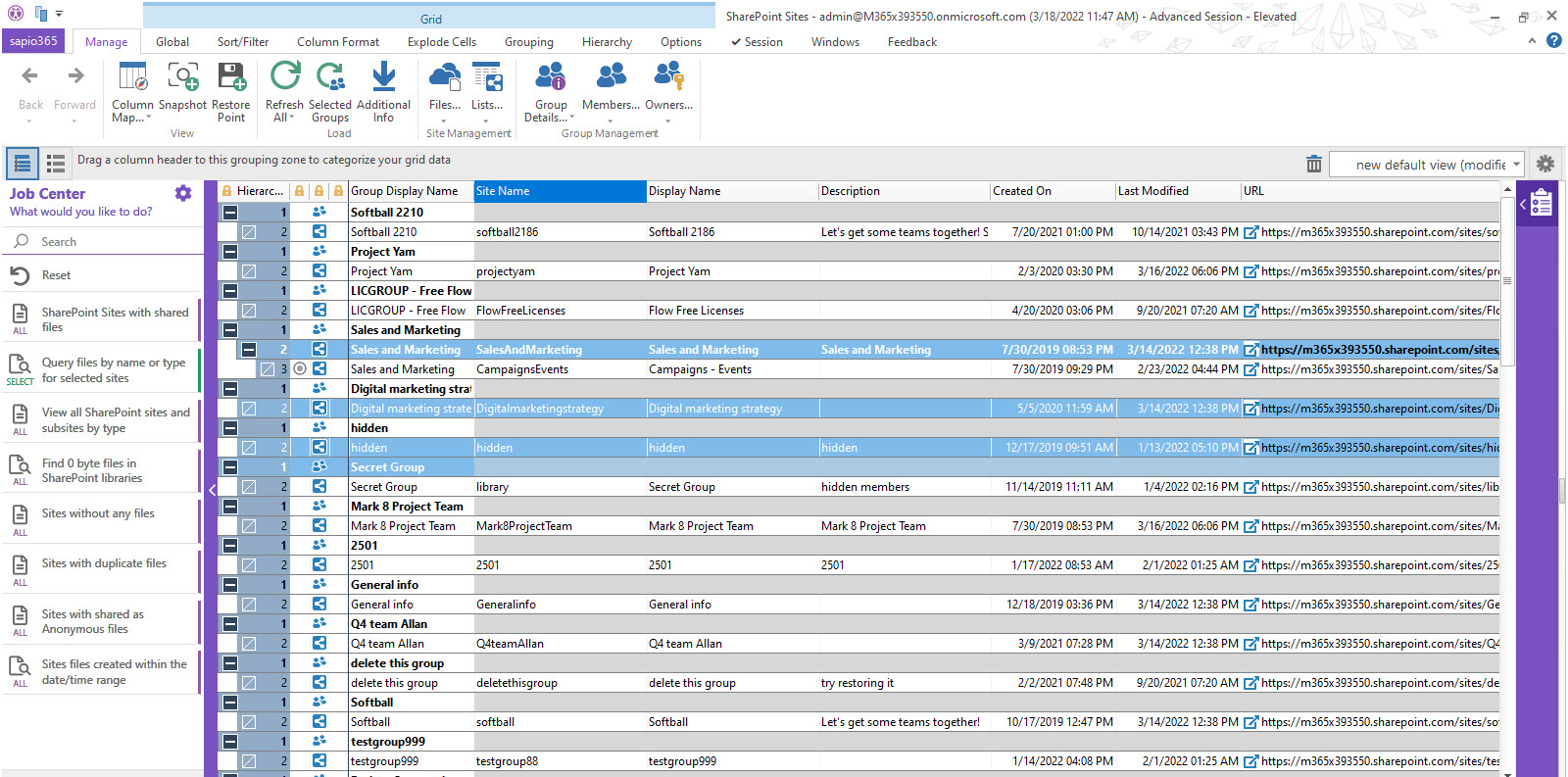Click the Job Center settings gear
The width and height of the screenshot is (1568, 777).
[183, 193]
